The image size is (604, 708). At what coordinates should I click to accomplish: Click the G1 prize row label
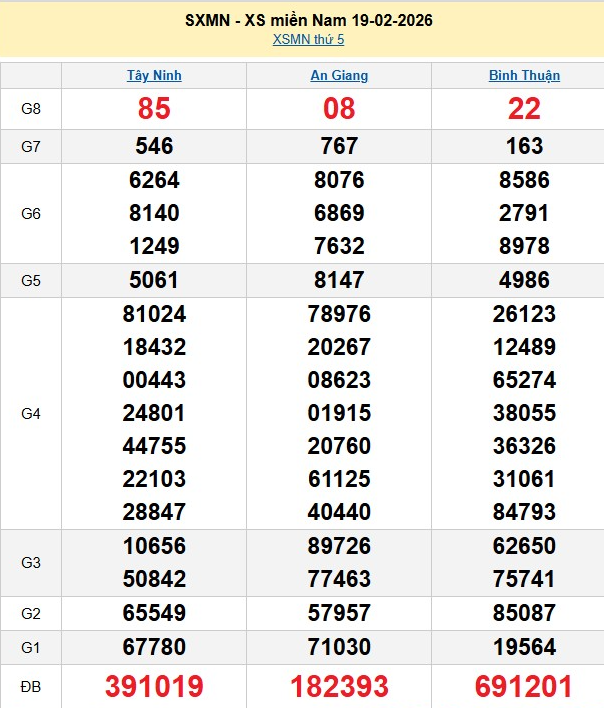tap(31, 647)
